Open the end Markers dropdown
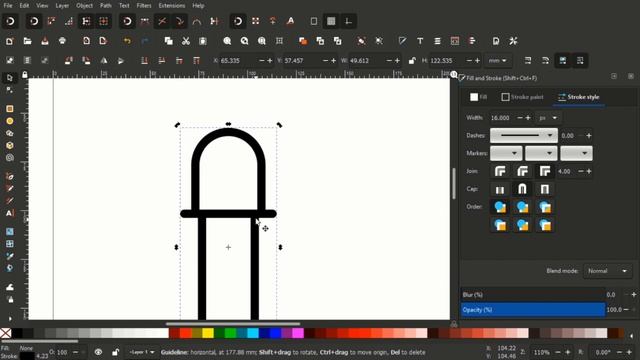Image resolution: width=640 pixels, height=360 pixels. pos(576,153)
